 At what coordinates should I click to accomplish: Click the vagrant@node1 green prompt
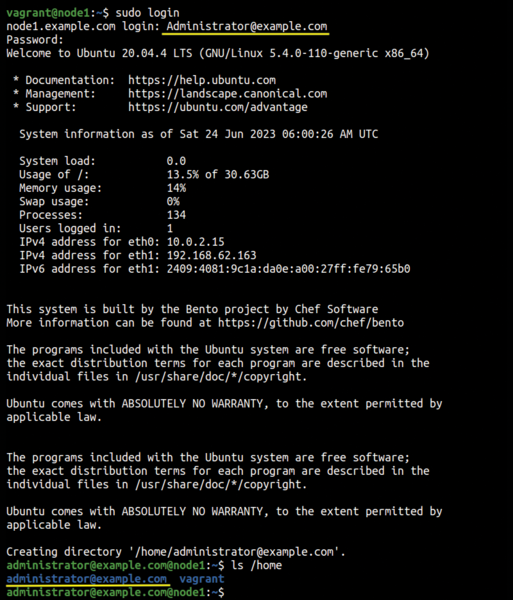(48, 13)
